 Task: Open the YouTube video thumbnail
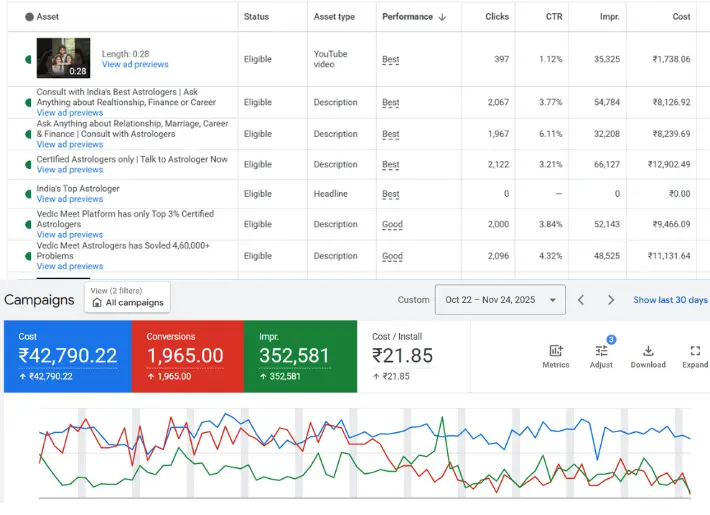click(63, 58)
